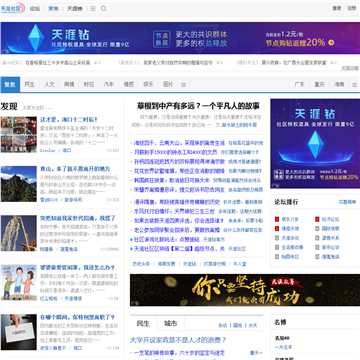Open the 我家世代招魂 article thumbnail

pos(19,233)
